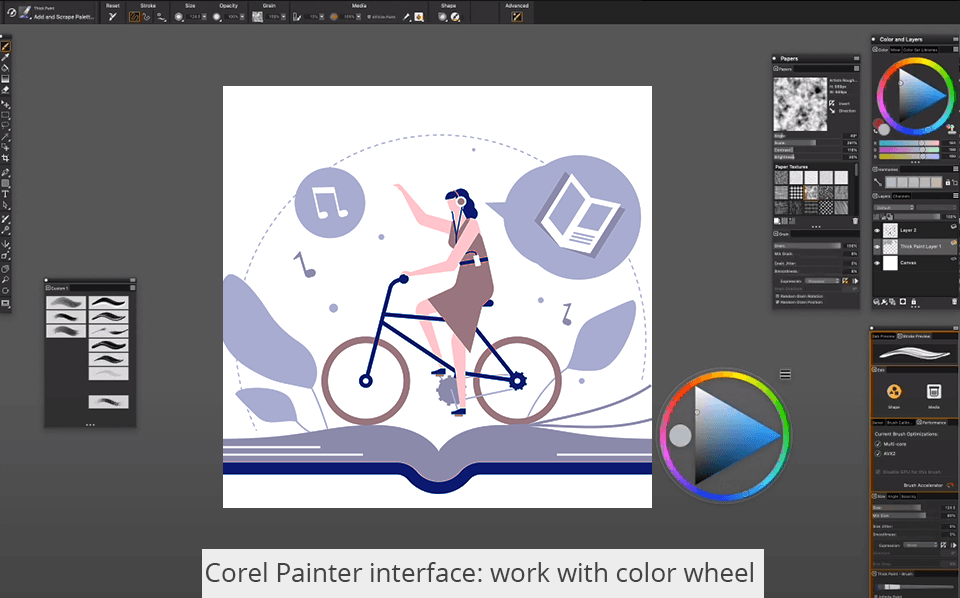Select the Rectangle Shape tool
Screen dimensions: 960x598
(6, 184)
